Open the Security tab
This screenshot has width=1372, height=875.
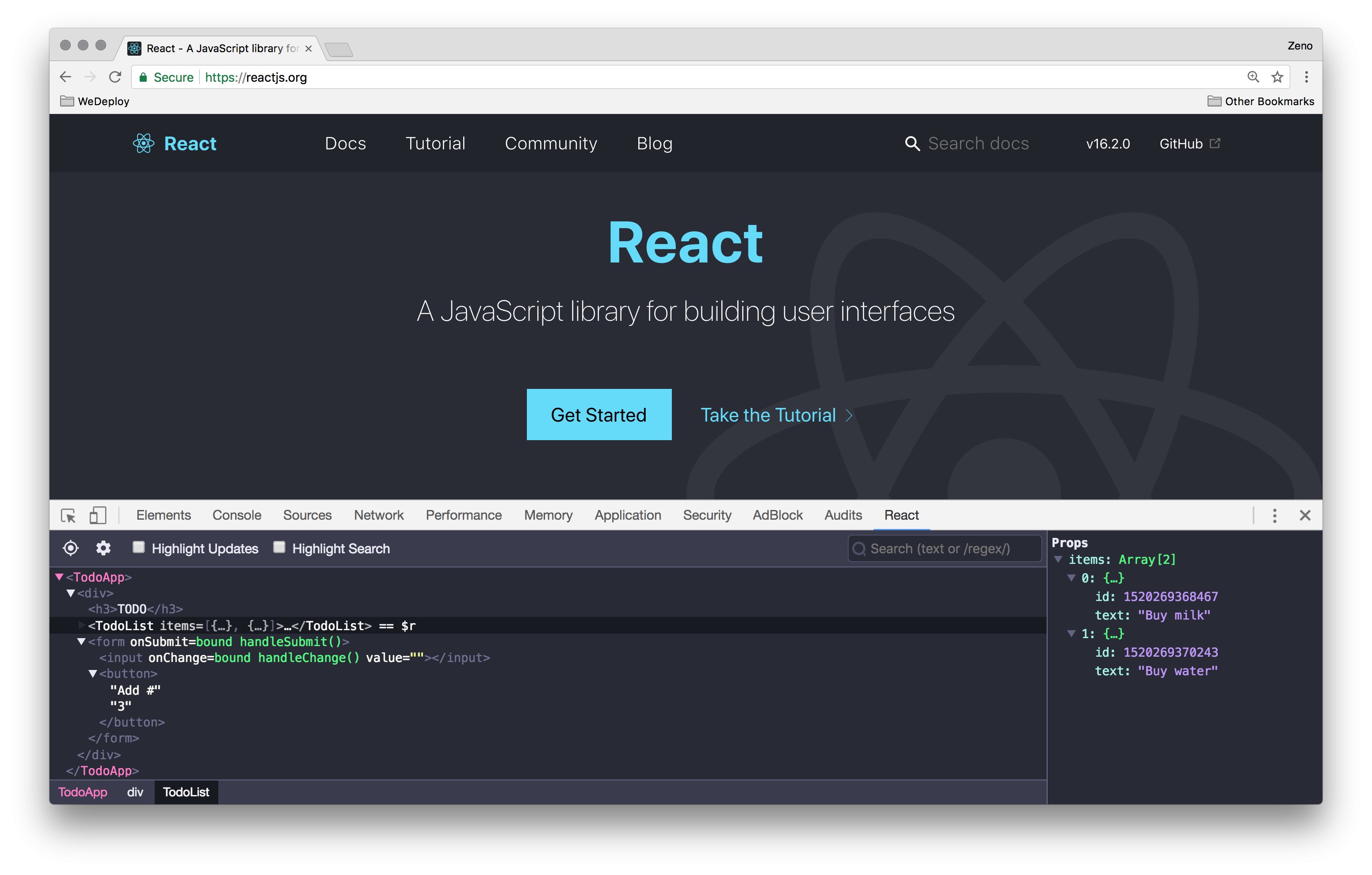point(707,515)
